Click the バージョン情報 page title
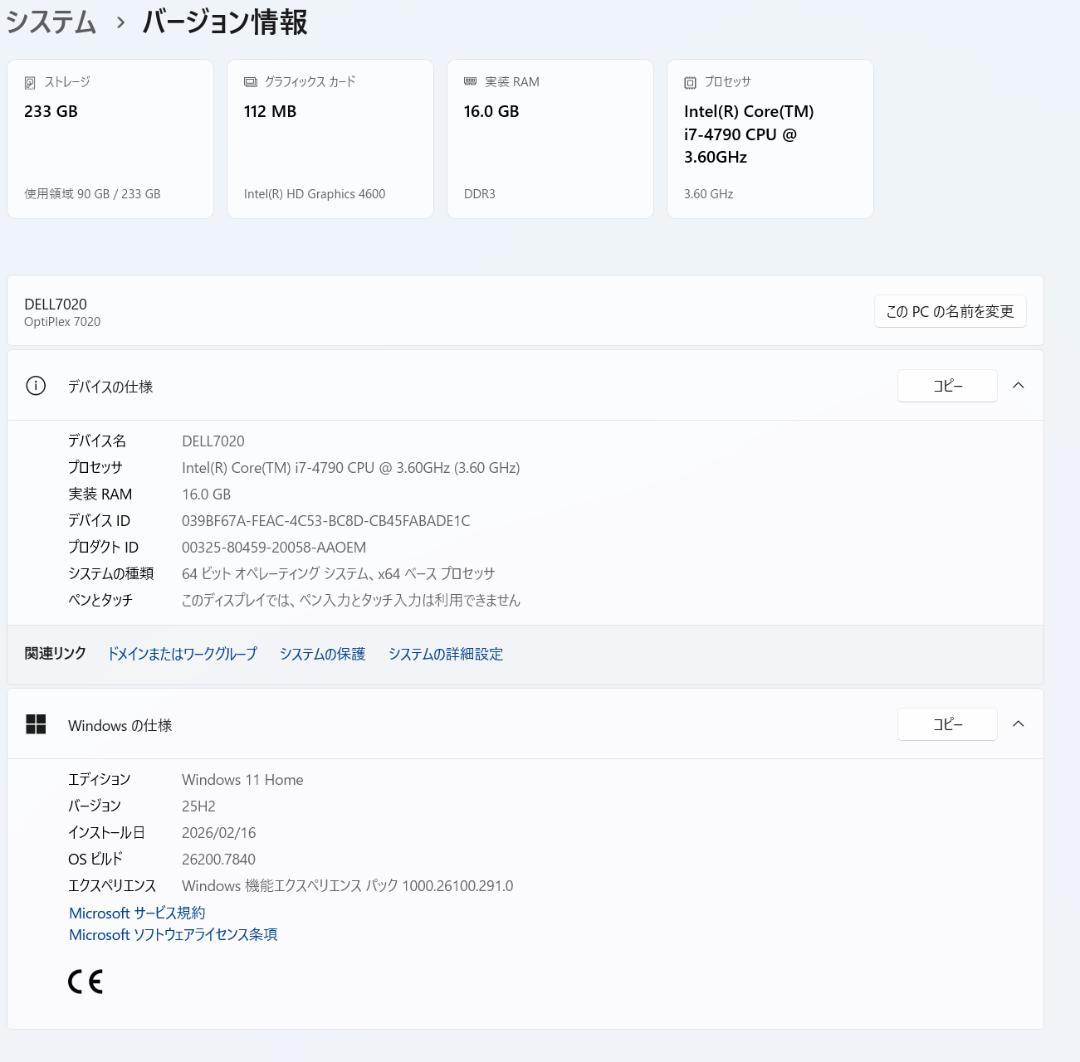This screenshot has height=1062, width=1080. pyautogui.click(x=225, y=22)
